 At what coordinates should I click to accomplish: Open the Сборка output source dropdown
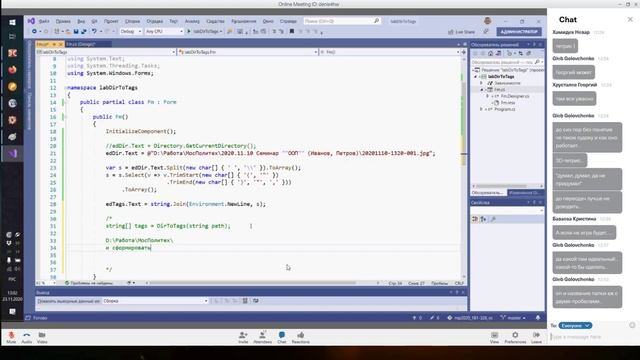pos(155,301)
